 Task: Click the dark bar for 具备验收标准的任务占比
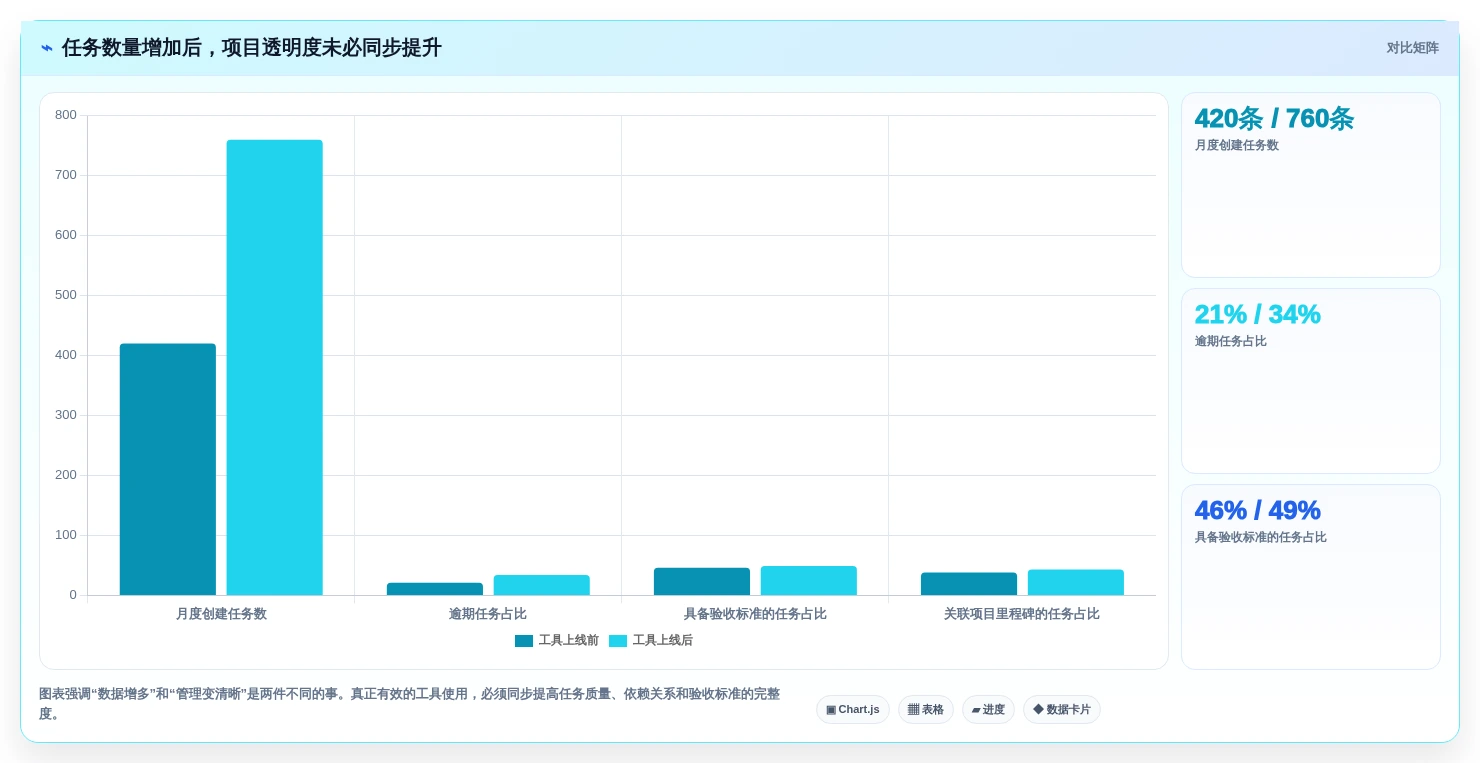click(x=702, y=582)
